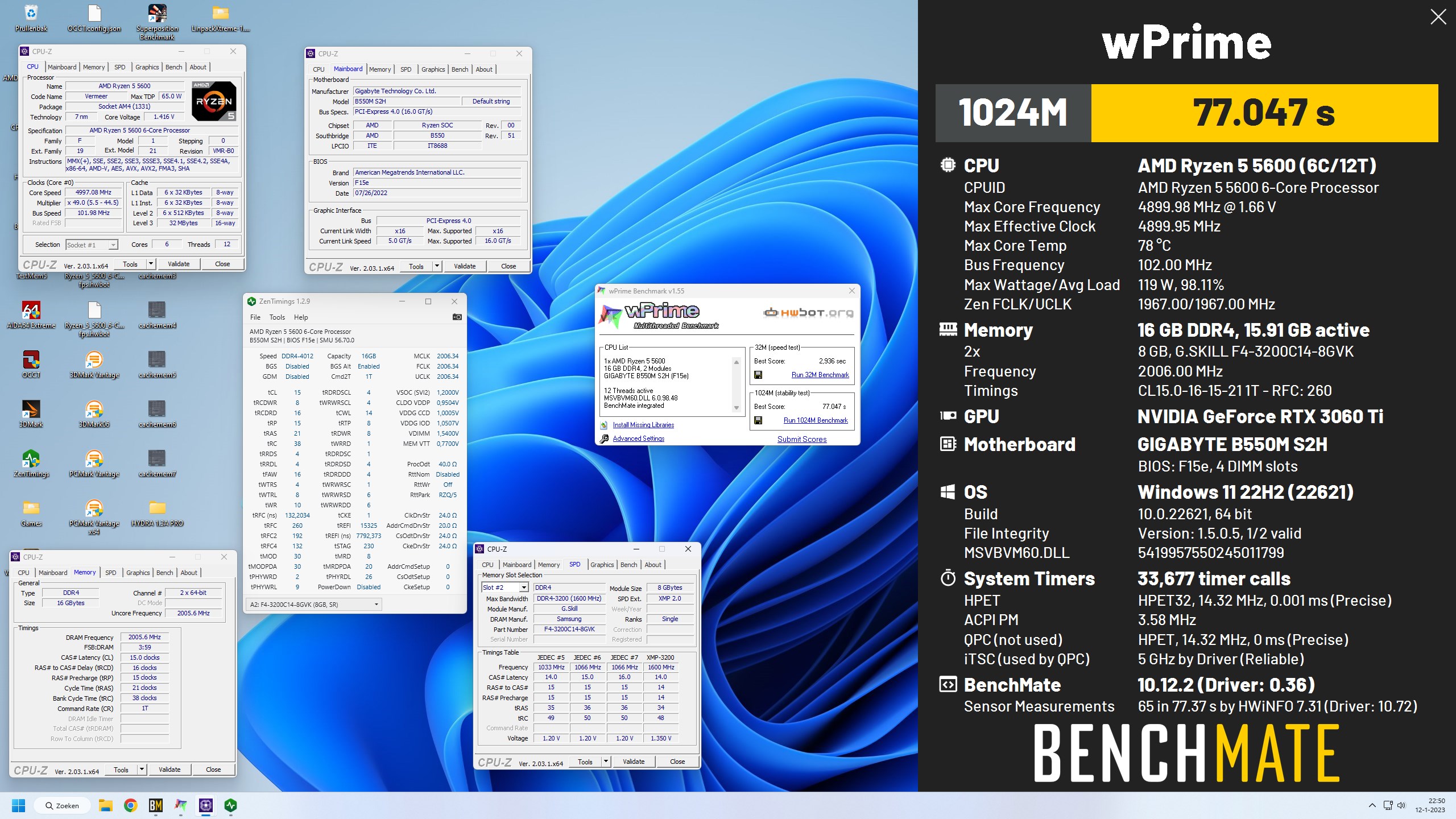The height and width of the screenshot is (819, 1456).
Task: Open About tab in CPU-Z SPD window
Action: tap(653, 565)
